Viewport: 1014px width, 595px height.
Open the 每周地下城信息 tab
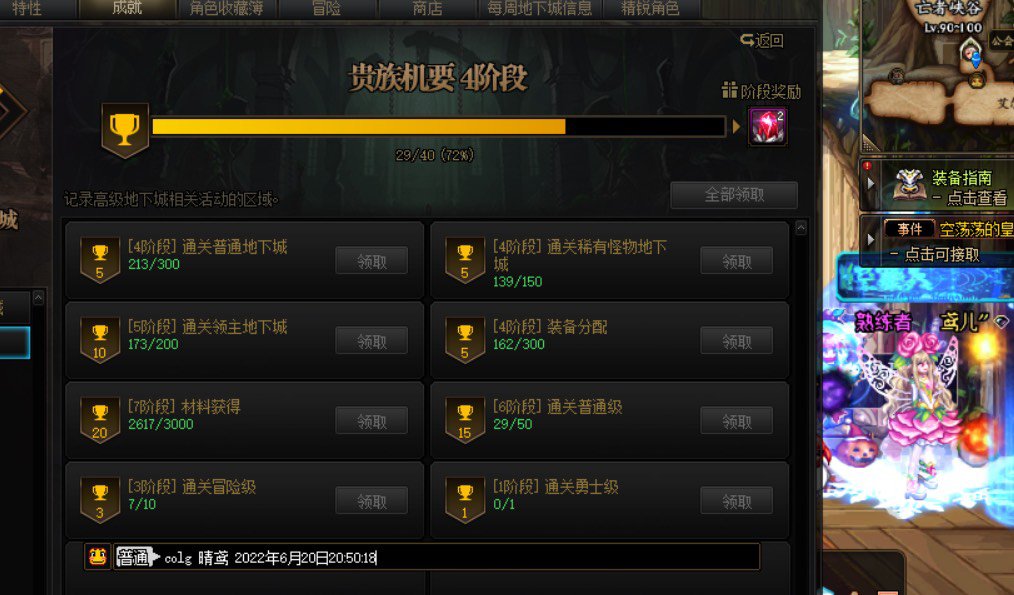coord(539,8)
